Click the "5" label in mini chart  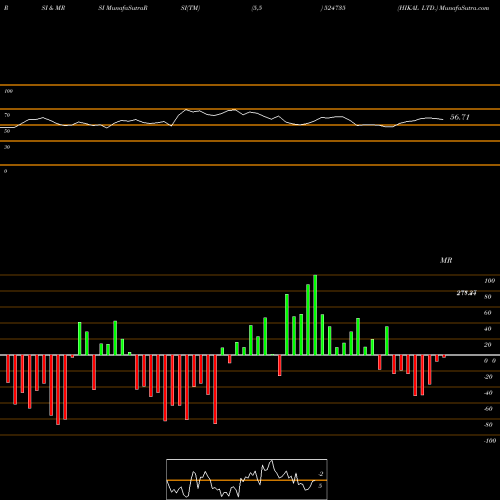pyautogui.click(x=320, y=486)
